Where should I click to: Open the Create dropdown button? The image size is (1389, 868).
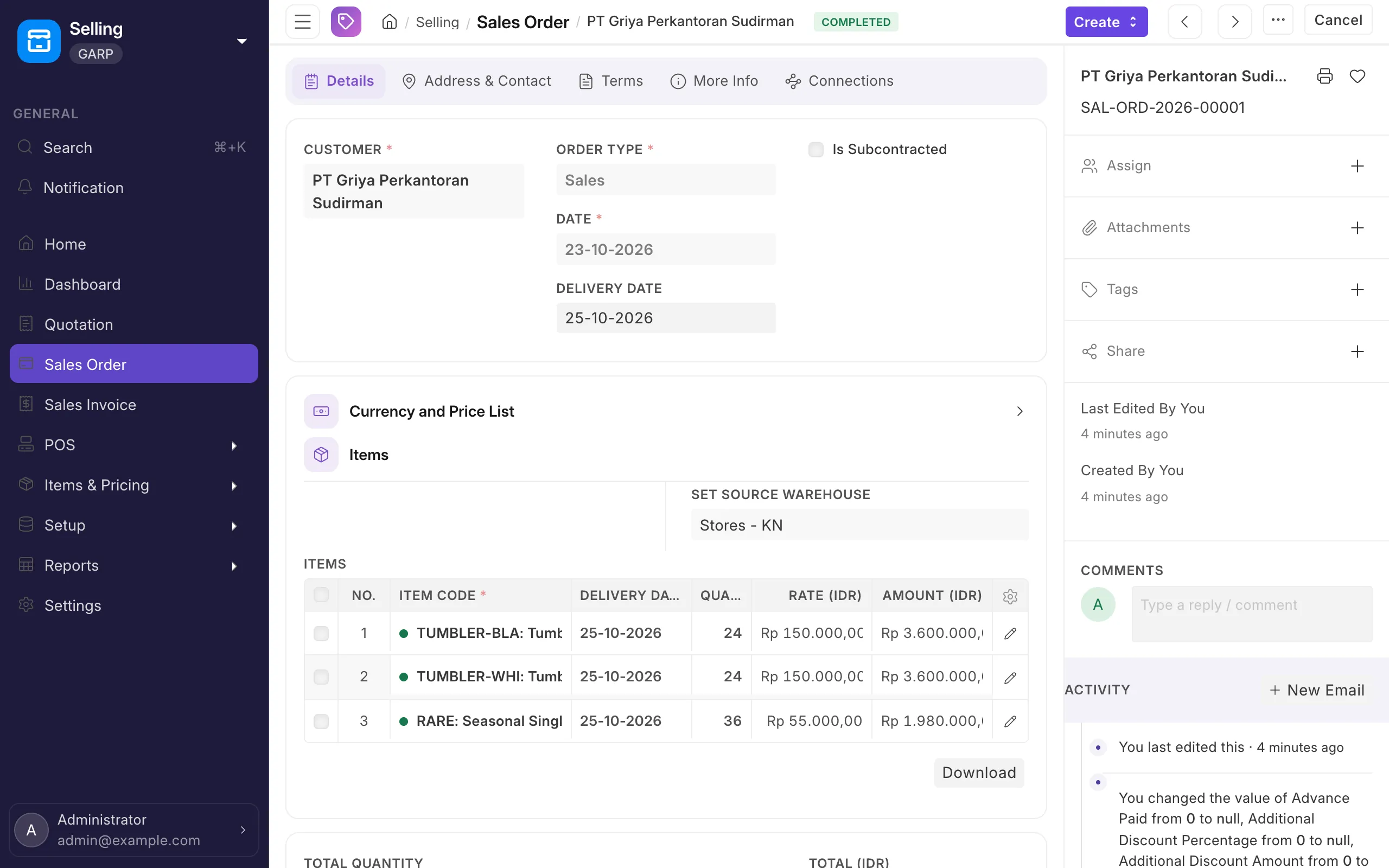click(x=1106, y=22)
